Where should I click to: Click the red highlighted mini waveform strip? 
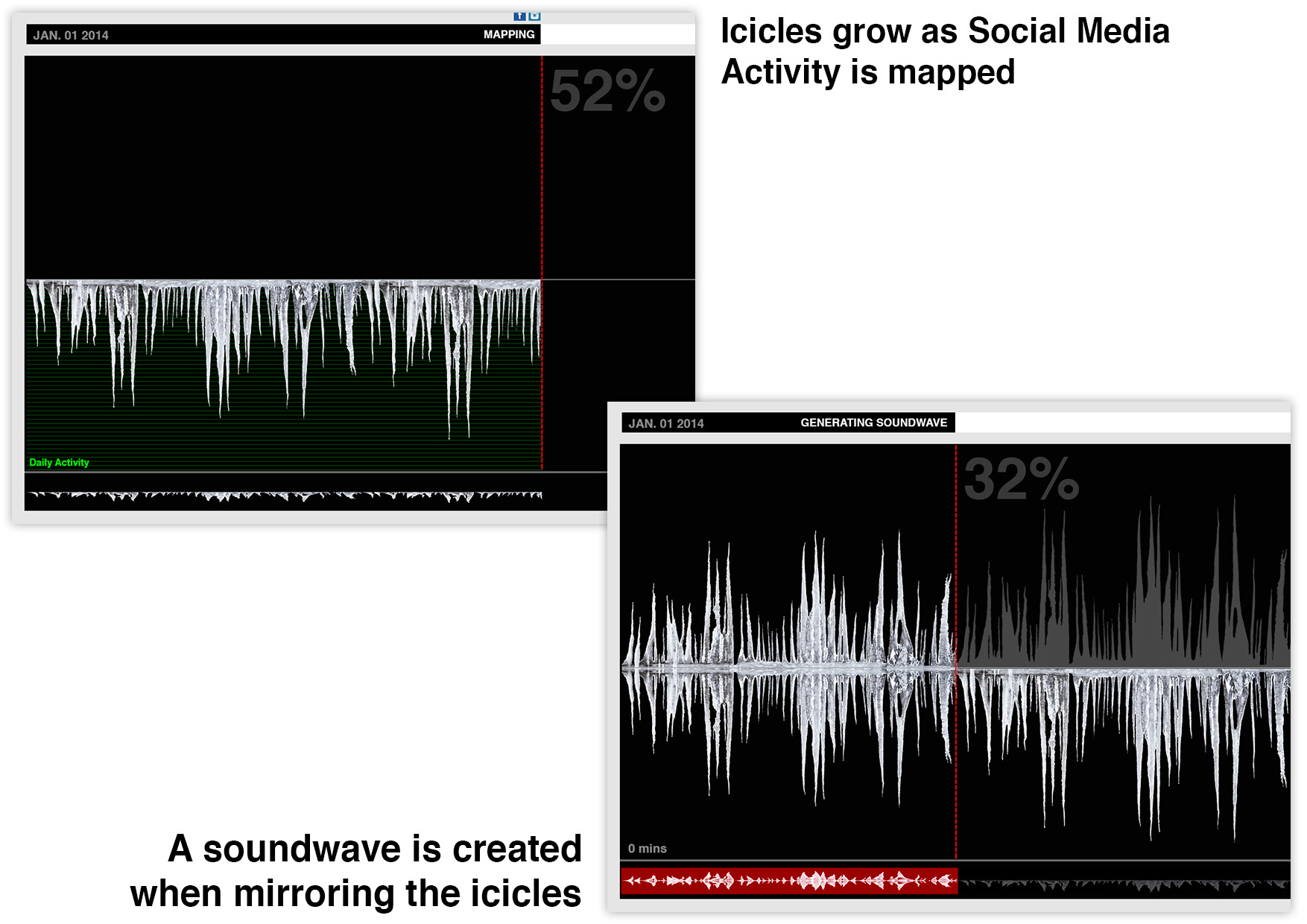[x=789, y=881]
